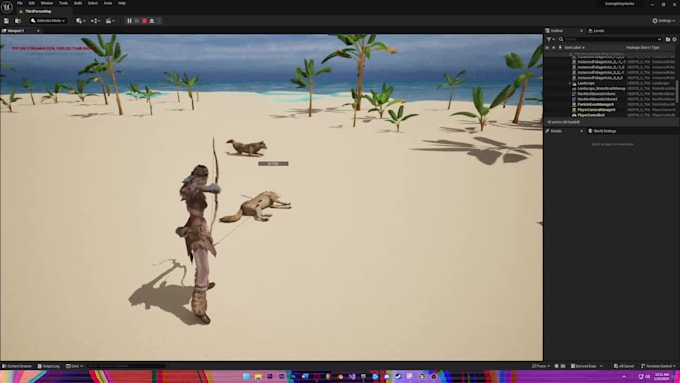This screenshot has width=680, height=383.
Task: Open the cinematics clapperboard dropdown
Action: coord(110,21)
